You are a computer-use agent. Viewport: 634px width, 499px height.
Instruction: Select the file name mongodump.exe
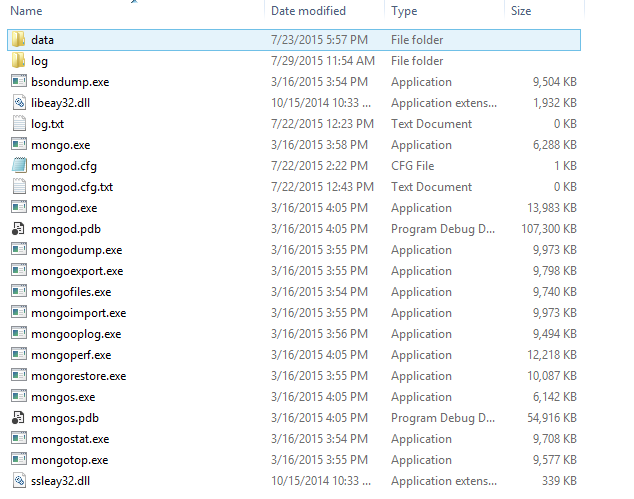[76, 250]
